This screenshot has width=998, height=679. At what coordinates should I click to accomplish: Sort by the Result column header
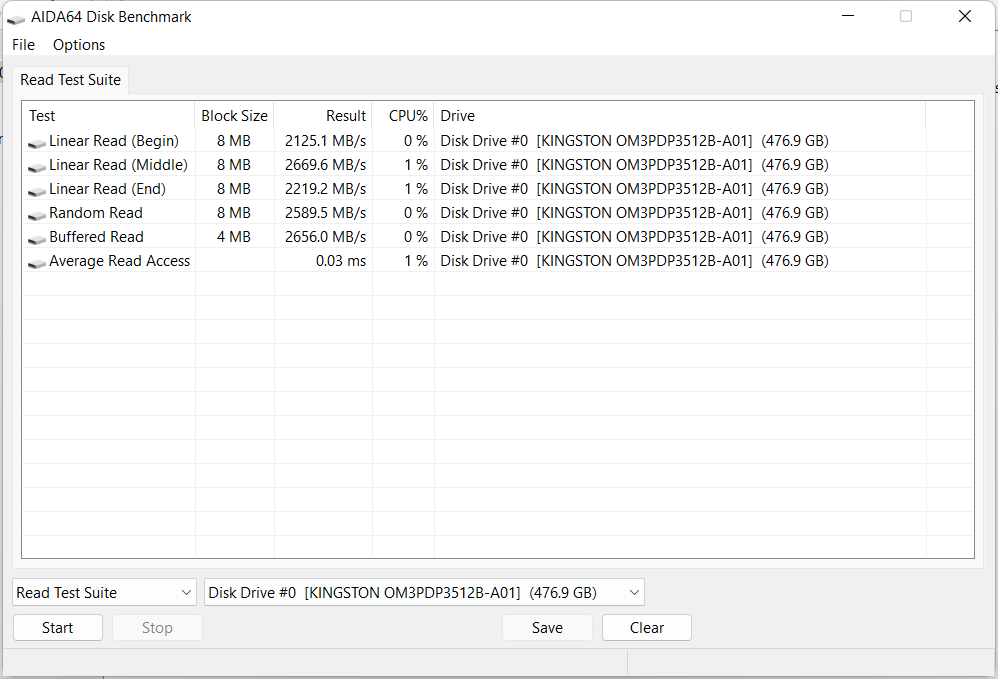(x=323, y=116)
